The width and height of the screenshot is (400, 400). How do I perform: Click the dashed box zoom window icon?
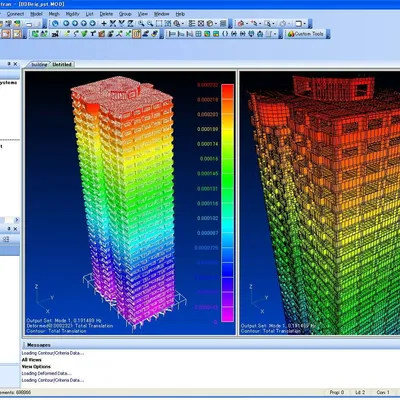[x=159, y=23]
